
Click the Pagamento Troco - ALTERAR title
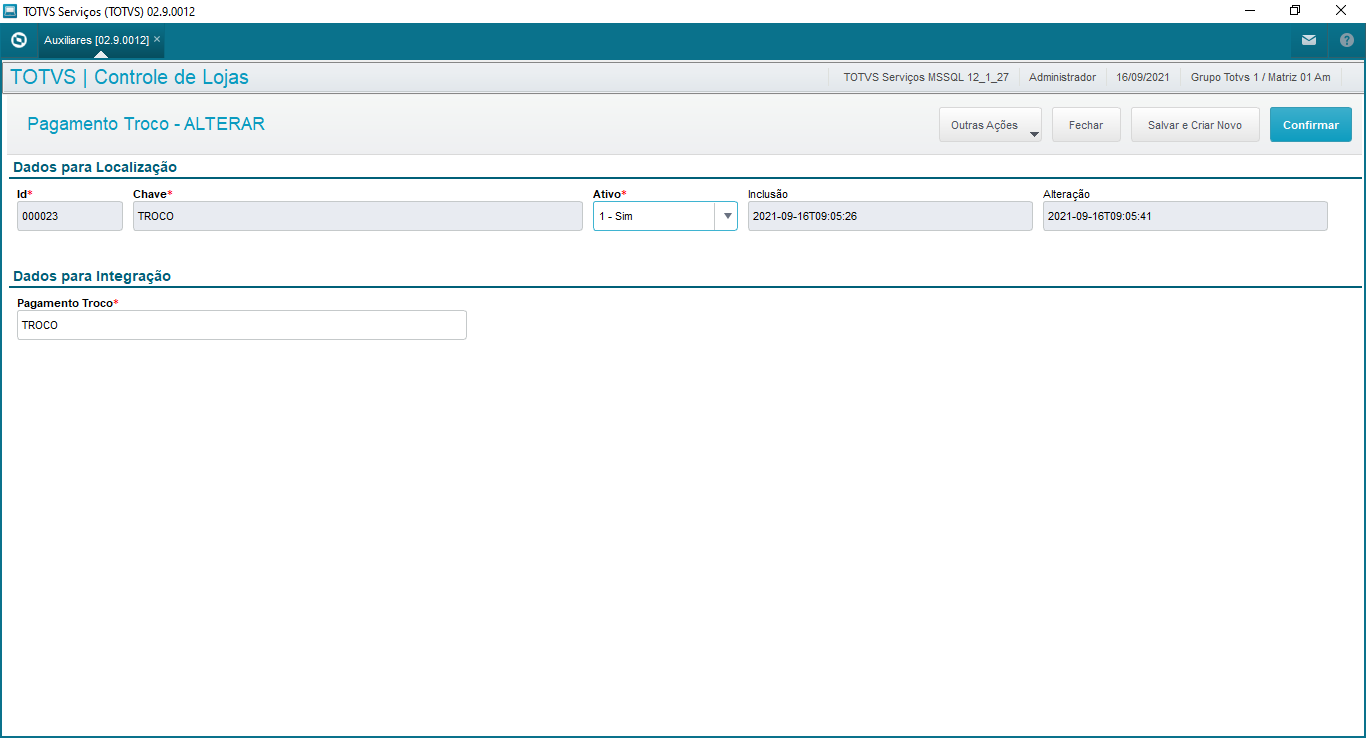click(x=146, y=124)
